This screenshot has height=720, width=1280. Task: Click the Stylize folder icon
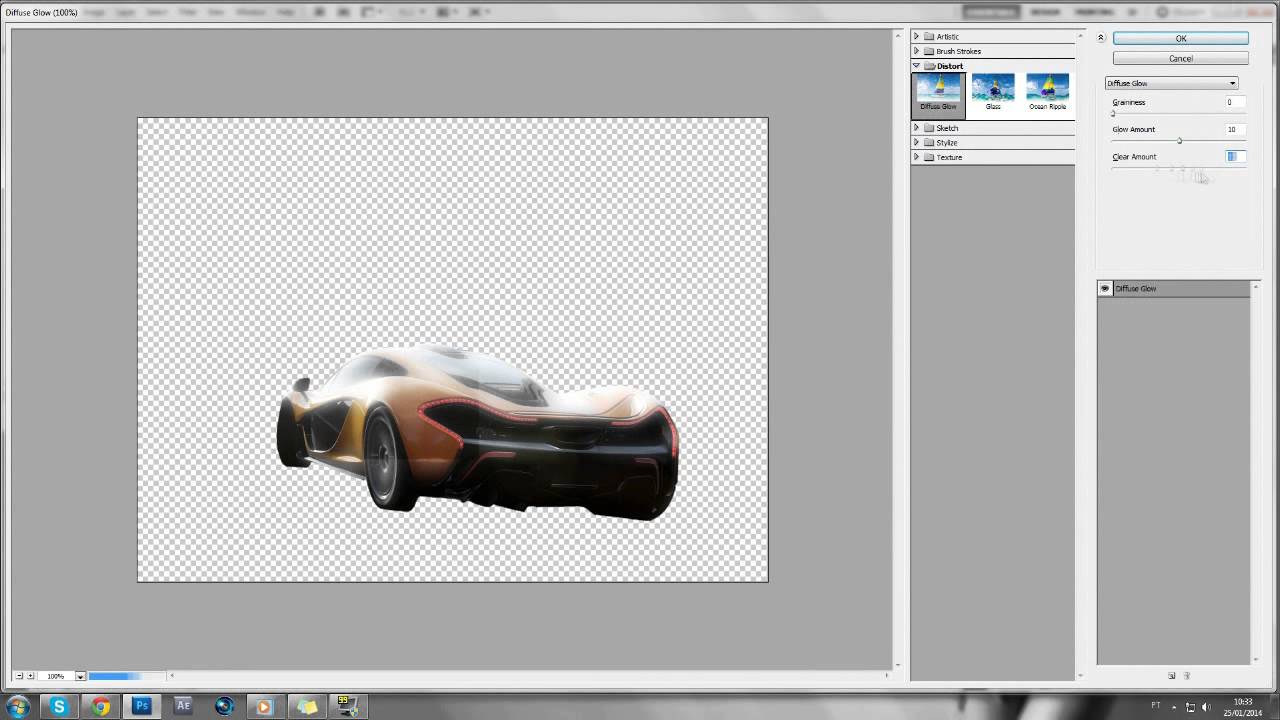point(929,142)
